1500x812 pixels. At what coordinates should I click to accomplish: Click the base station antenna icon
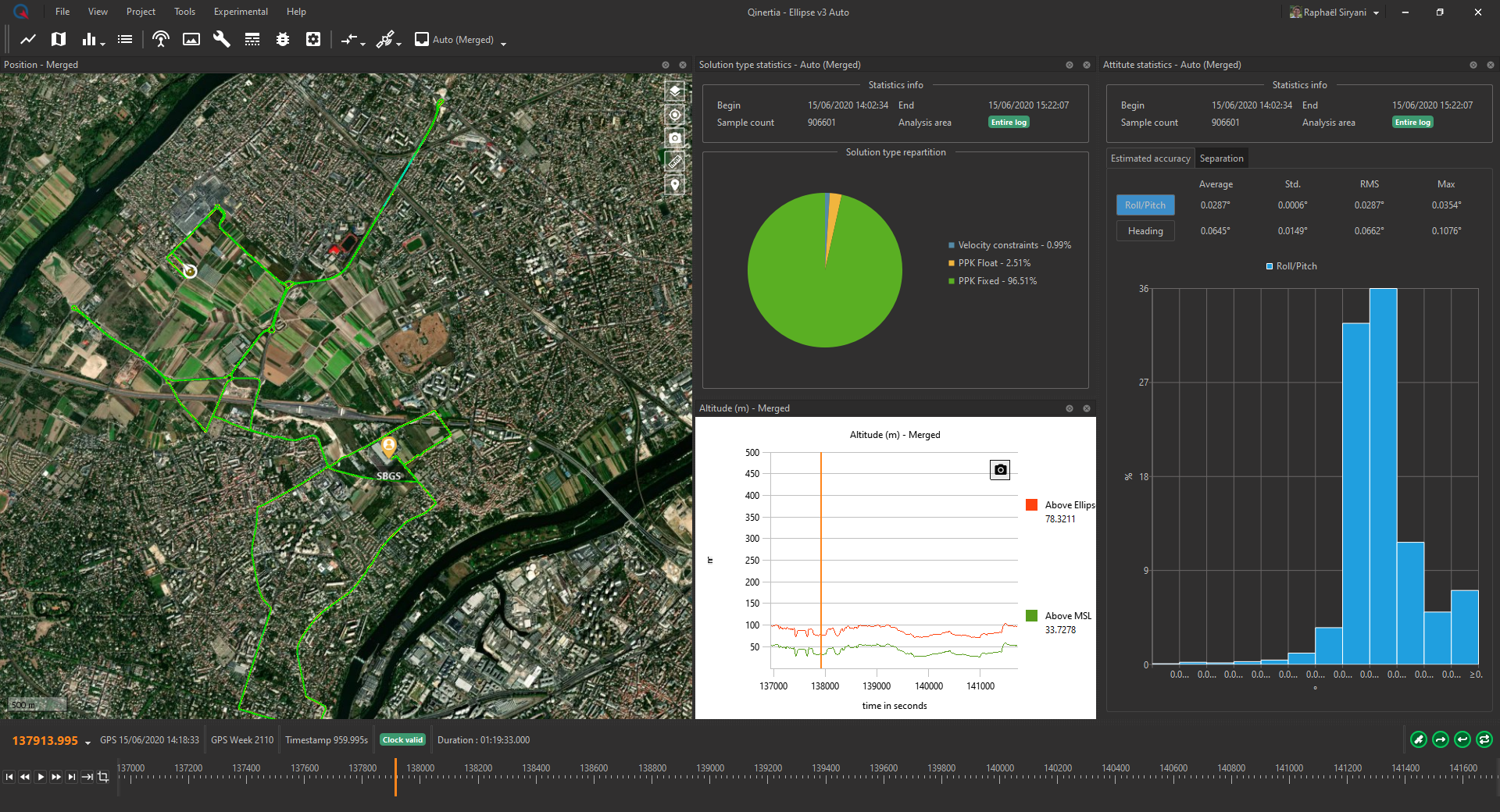[x=161, y=39]
